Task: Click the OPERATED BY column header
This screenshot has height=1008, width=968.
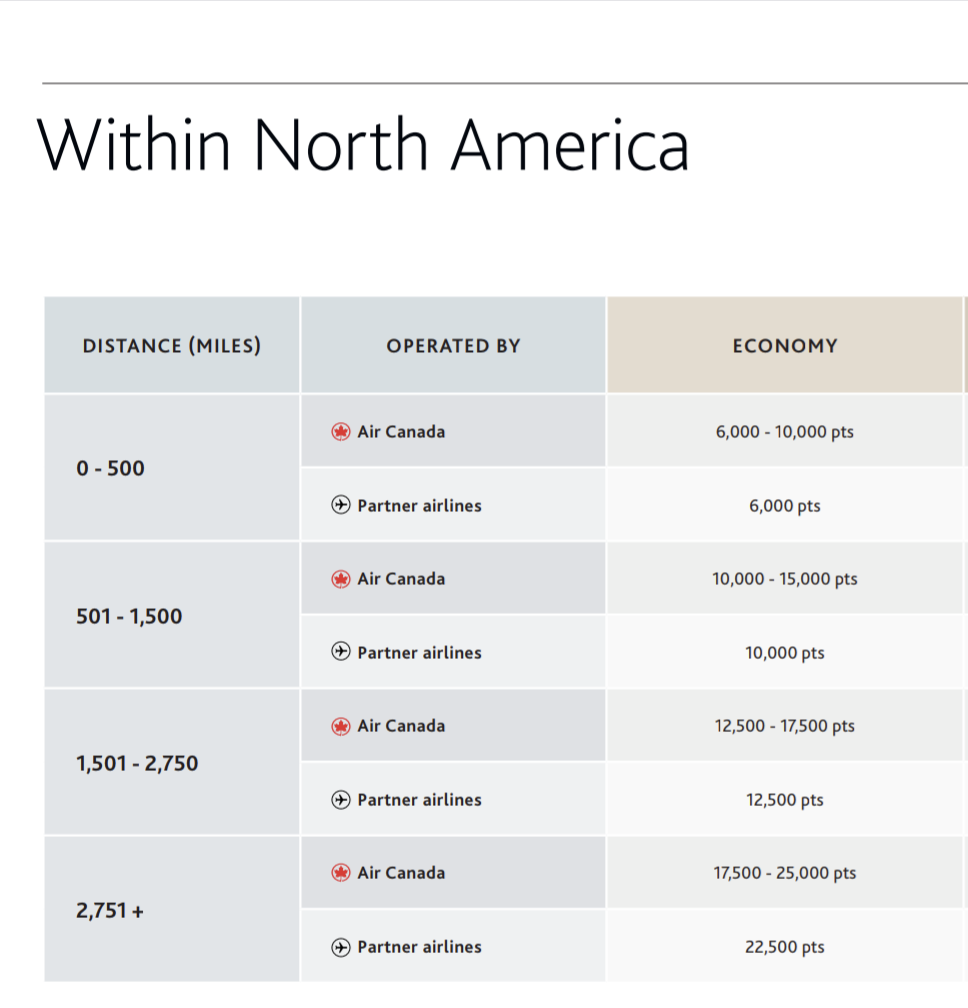Action: [x=453, y=346]
